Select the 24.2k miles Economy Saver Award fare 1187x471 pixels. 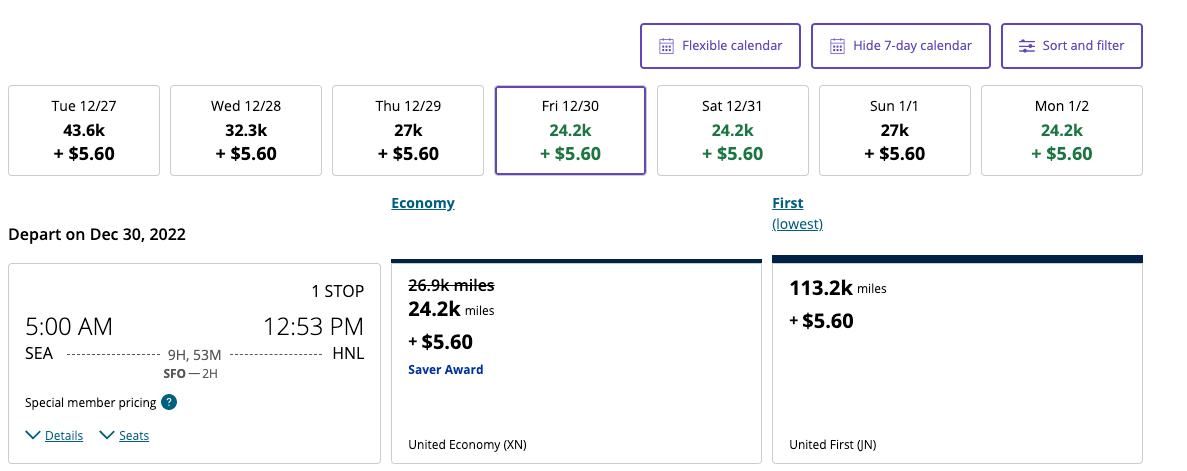[x=576, y=360]
